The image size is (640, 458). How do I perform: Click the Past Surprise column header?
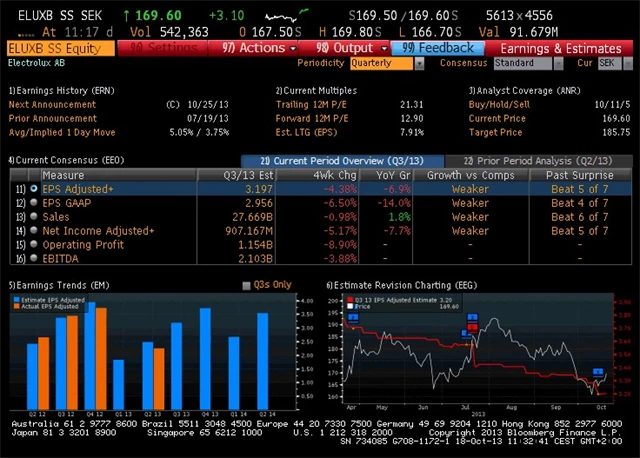tap(580, 175)
